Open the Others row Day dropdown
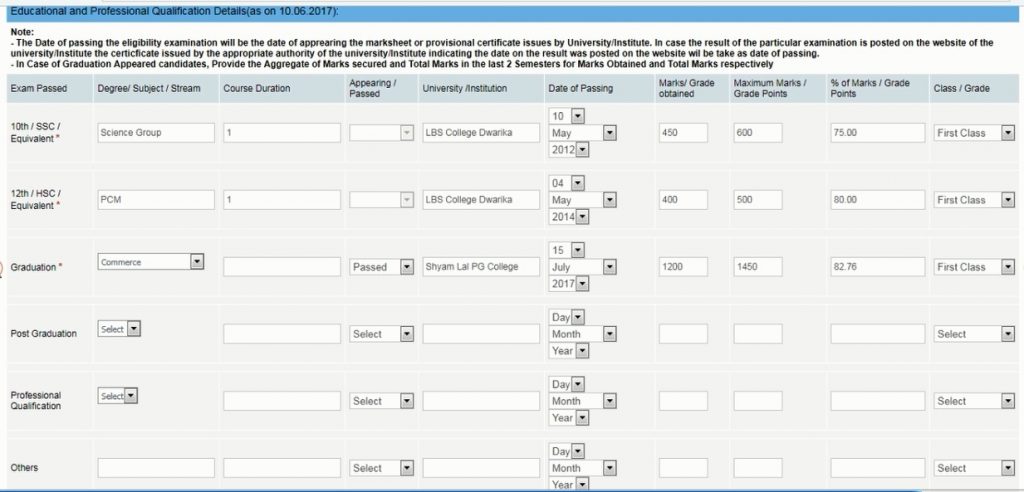This screenshot has width=1024, height=492. click(566, 451)
